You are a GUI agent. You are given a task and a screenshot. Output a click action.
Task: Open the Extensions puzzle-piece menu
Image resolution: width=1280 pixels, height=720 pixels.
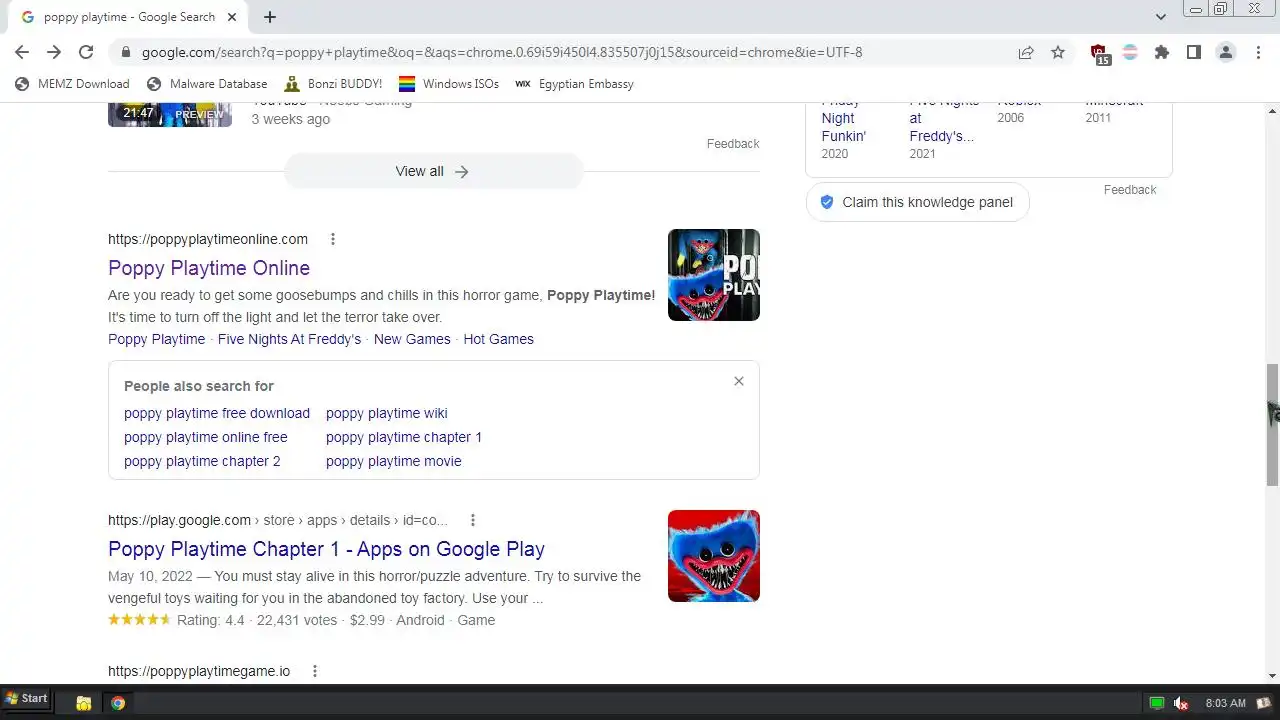(x=1162, y=52)
